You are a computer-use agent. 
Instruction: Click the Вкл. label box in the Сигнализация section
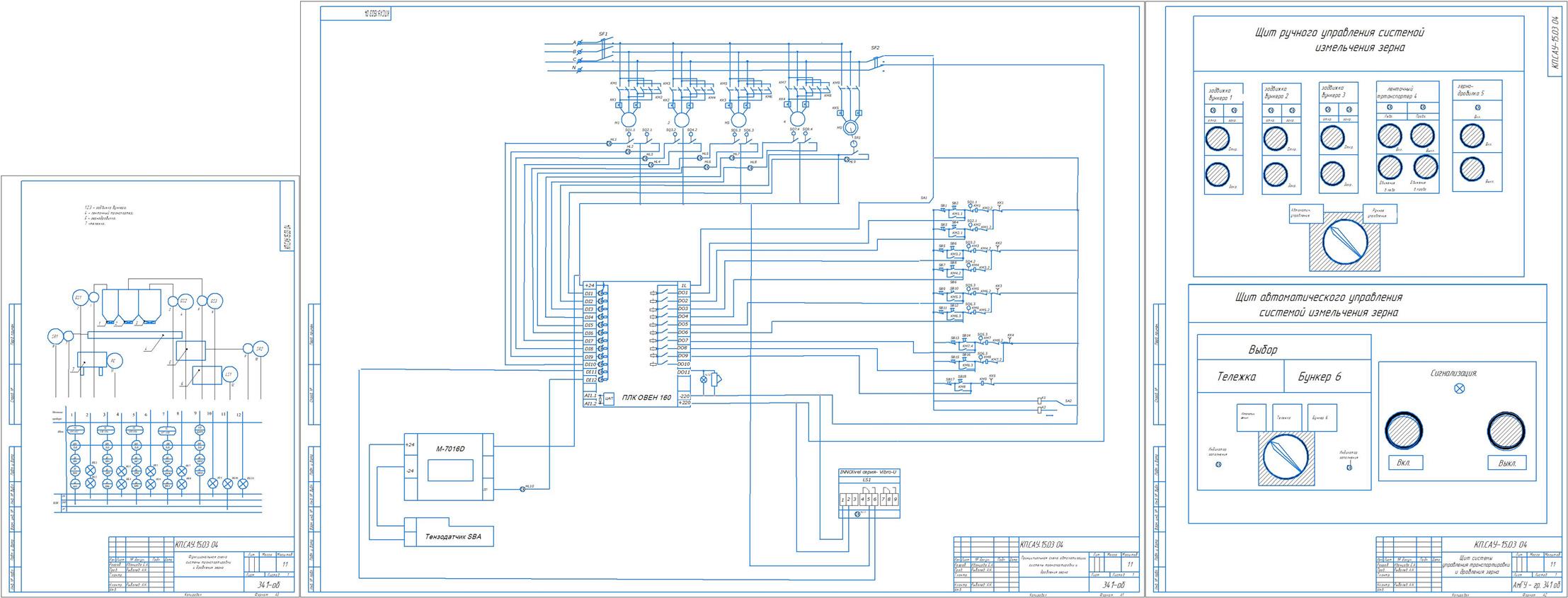click(1406, 462)
